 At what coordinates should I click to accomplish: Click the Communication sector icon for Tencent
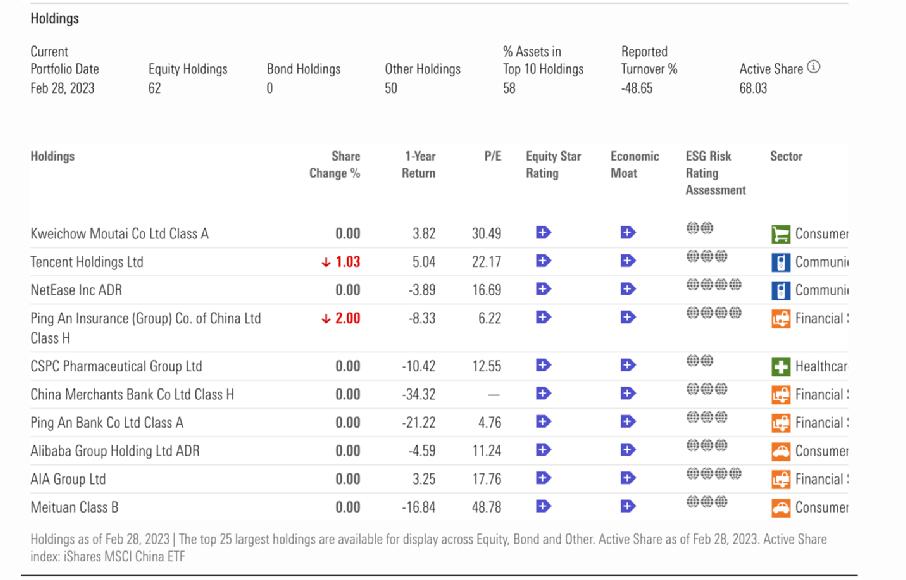tap(780, 262)
